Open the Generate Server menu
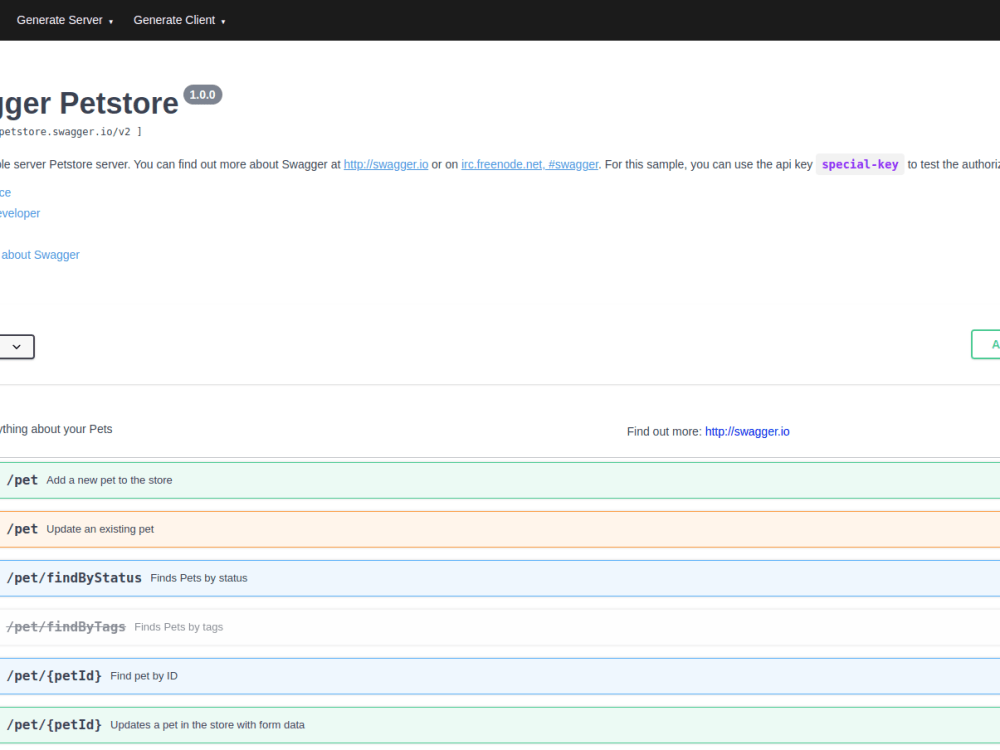Screen dimensions: 1000x750 point(64,20)
